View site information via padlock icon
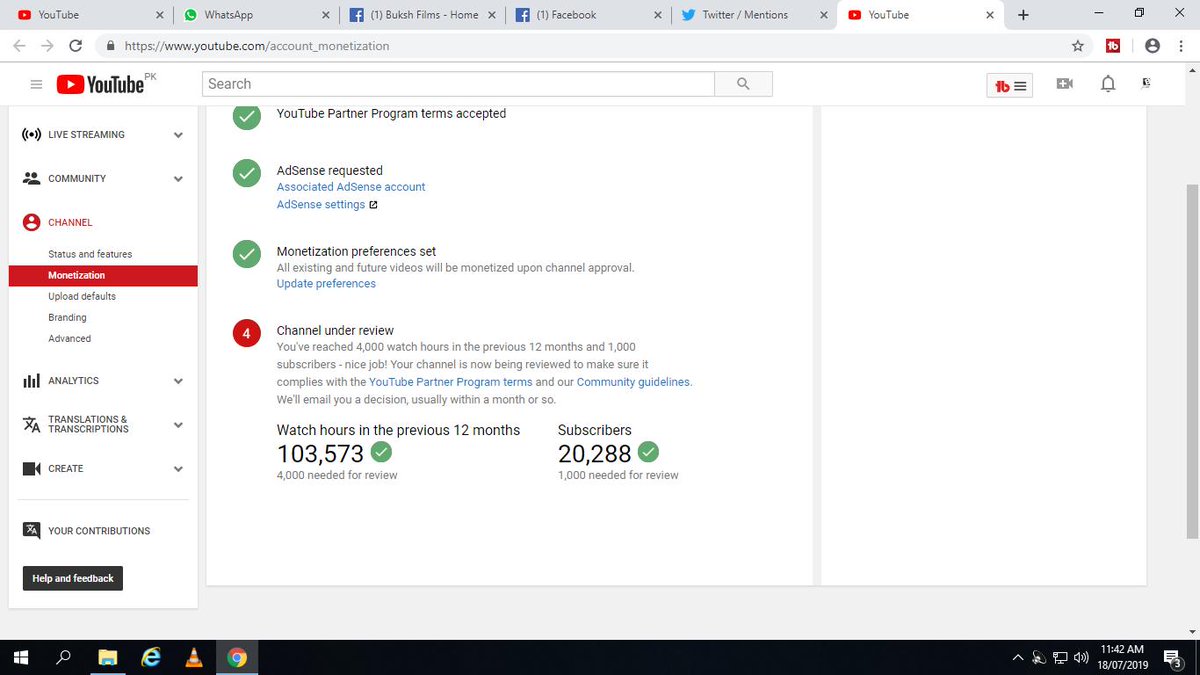1200x675 pixels. pos(110,46)
